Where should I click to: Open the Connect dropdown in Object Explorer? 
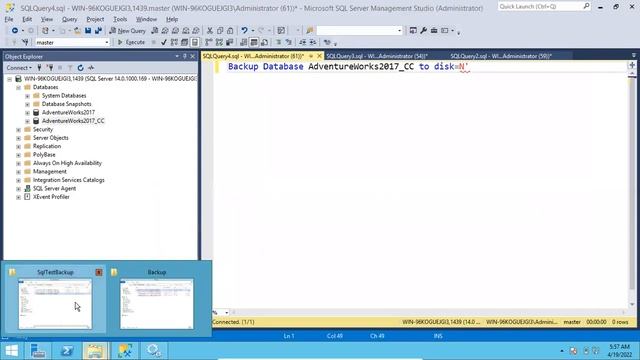tap(19, 68)
